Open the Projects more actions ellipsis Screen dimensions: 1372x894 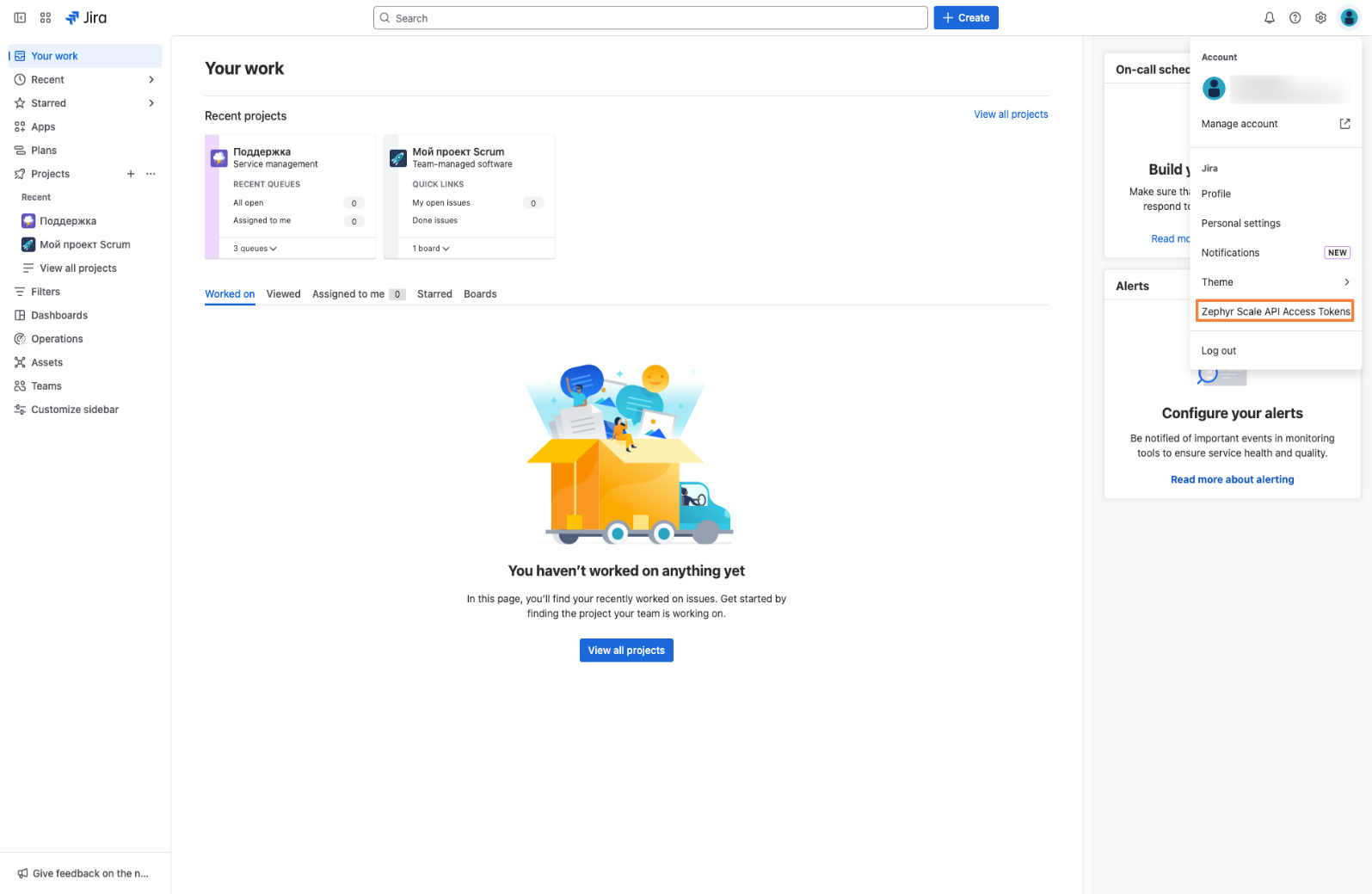(151, 174)
